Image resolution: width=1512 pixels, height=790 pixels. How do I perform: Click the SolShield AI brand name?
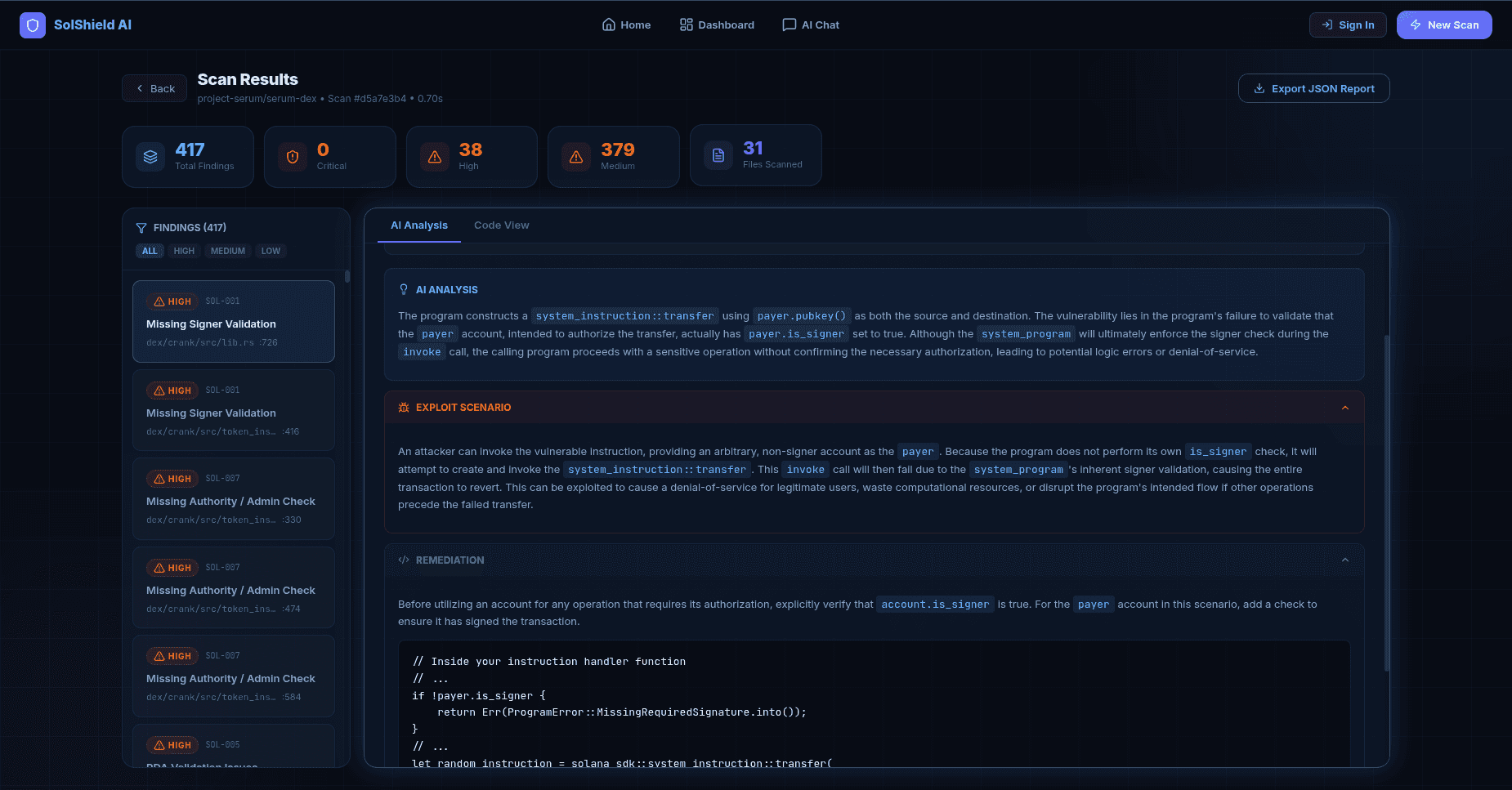coord(92,25)
